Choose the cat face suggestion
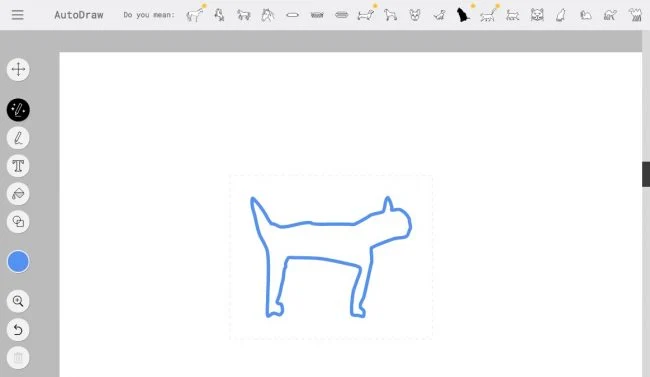The height and width of the screenshot is (377, 650). (x=537, y=15)
